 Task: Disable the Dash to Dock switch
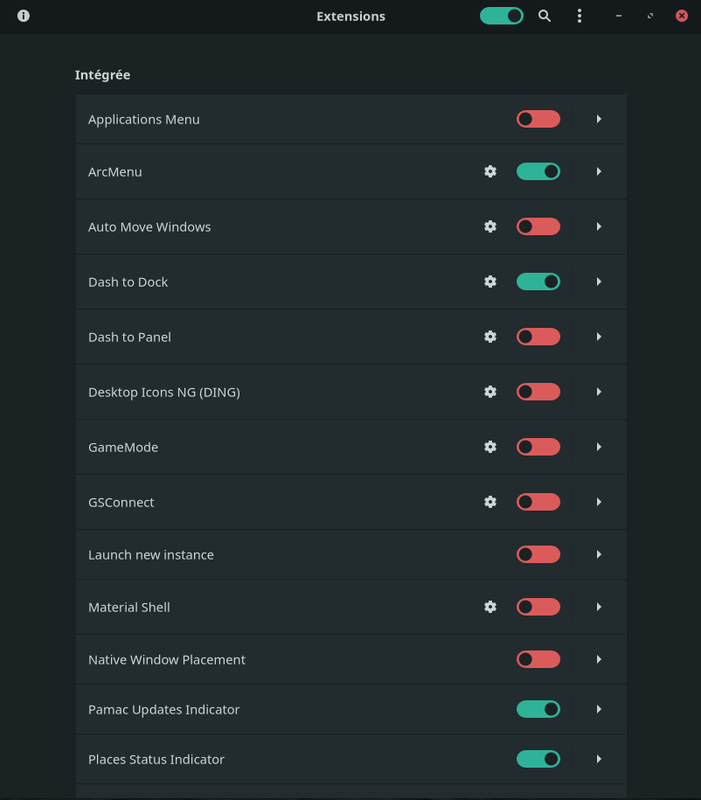coord(538,282)
